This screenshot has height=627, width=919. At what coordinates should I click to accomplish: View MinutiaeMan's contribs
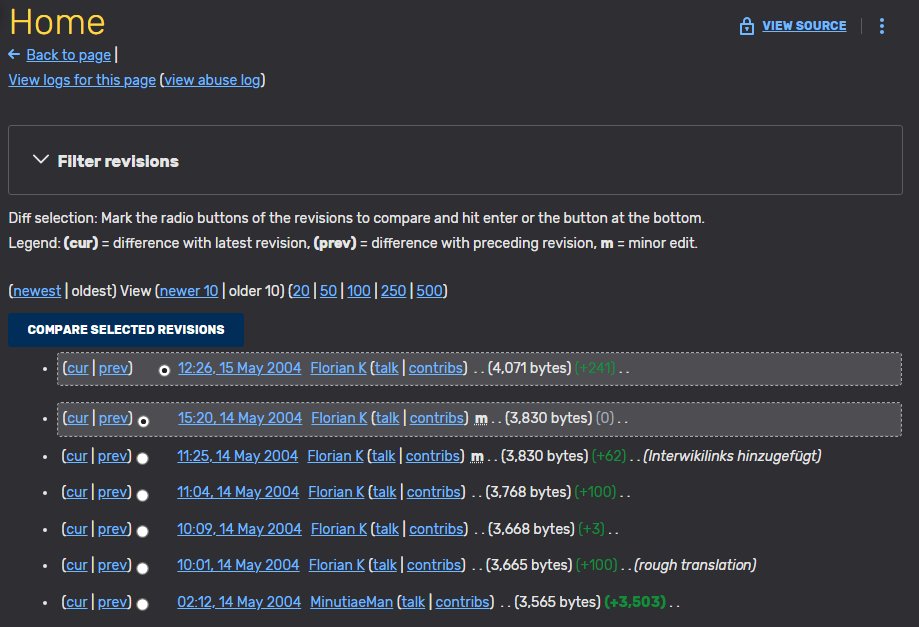(462, 602)
